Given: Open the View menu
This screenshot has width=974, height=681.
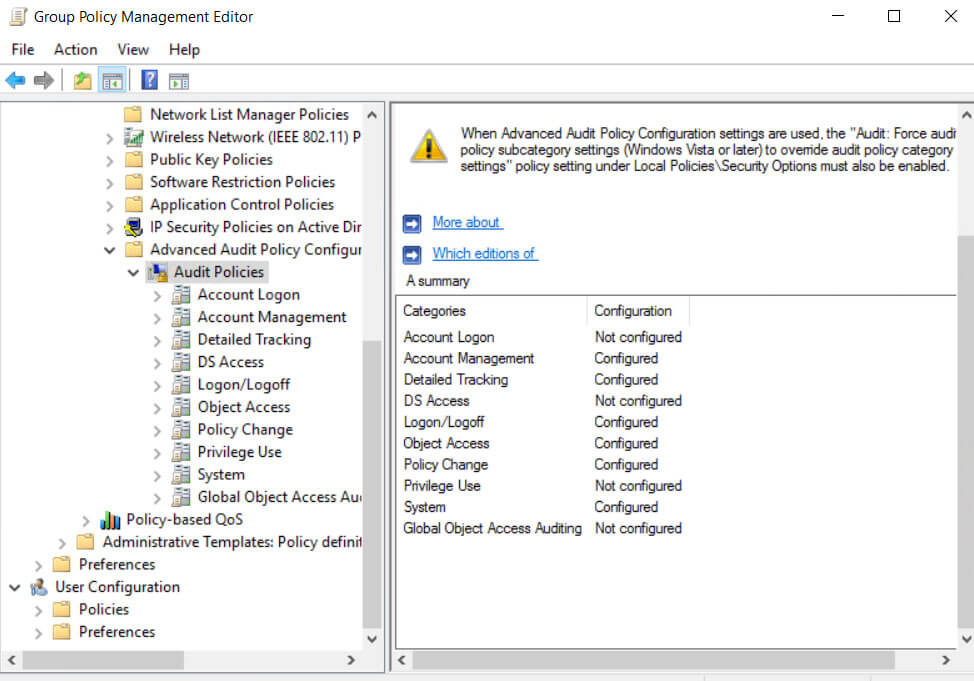Looking at the screenshot, I should tap(133, 49).
